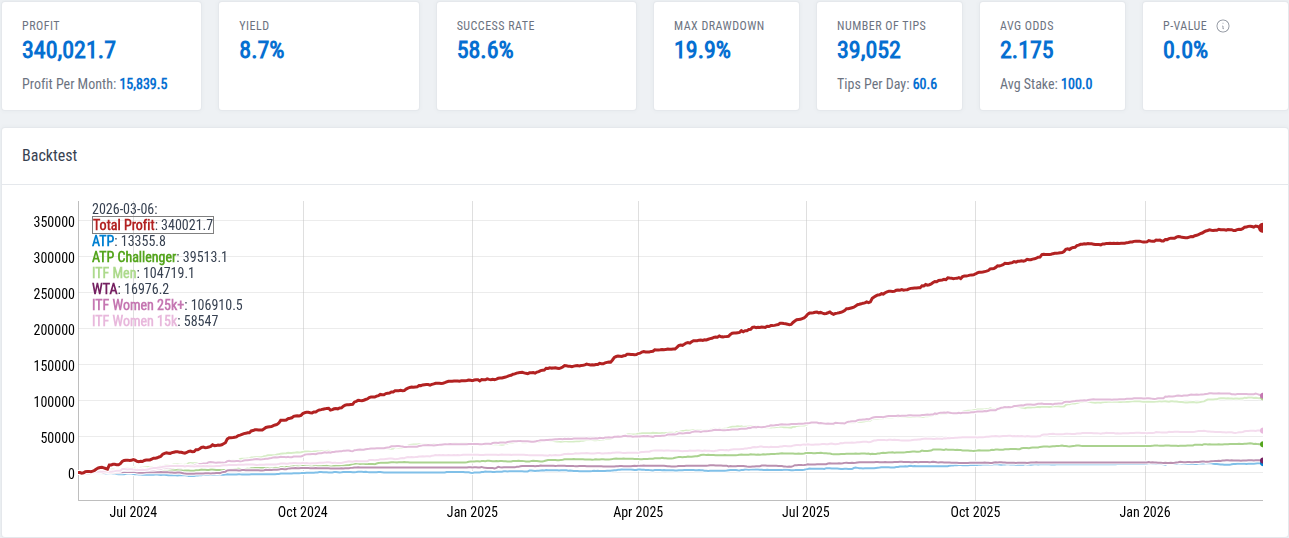
Task: Select the ATP legend entry
Action: (104, 241)
